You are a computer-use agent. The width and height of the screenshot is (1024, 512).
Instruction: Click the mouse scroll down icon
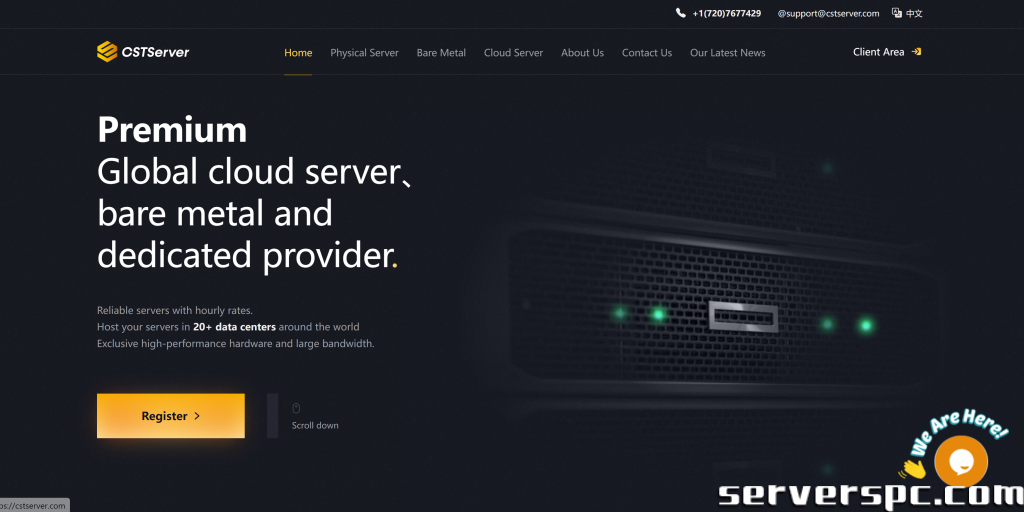(296, 409)
